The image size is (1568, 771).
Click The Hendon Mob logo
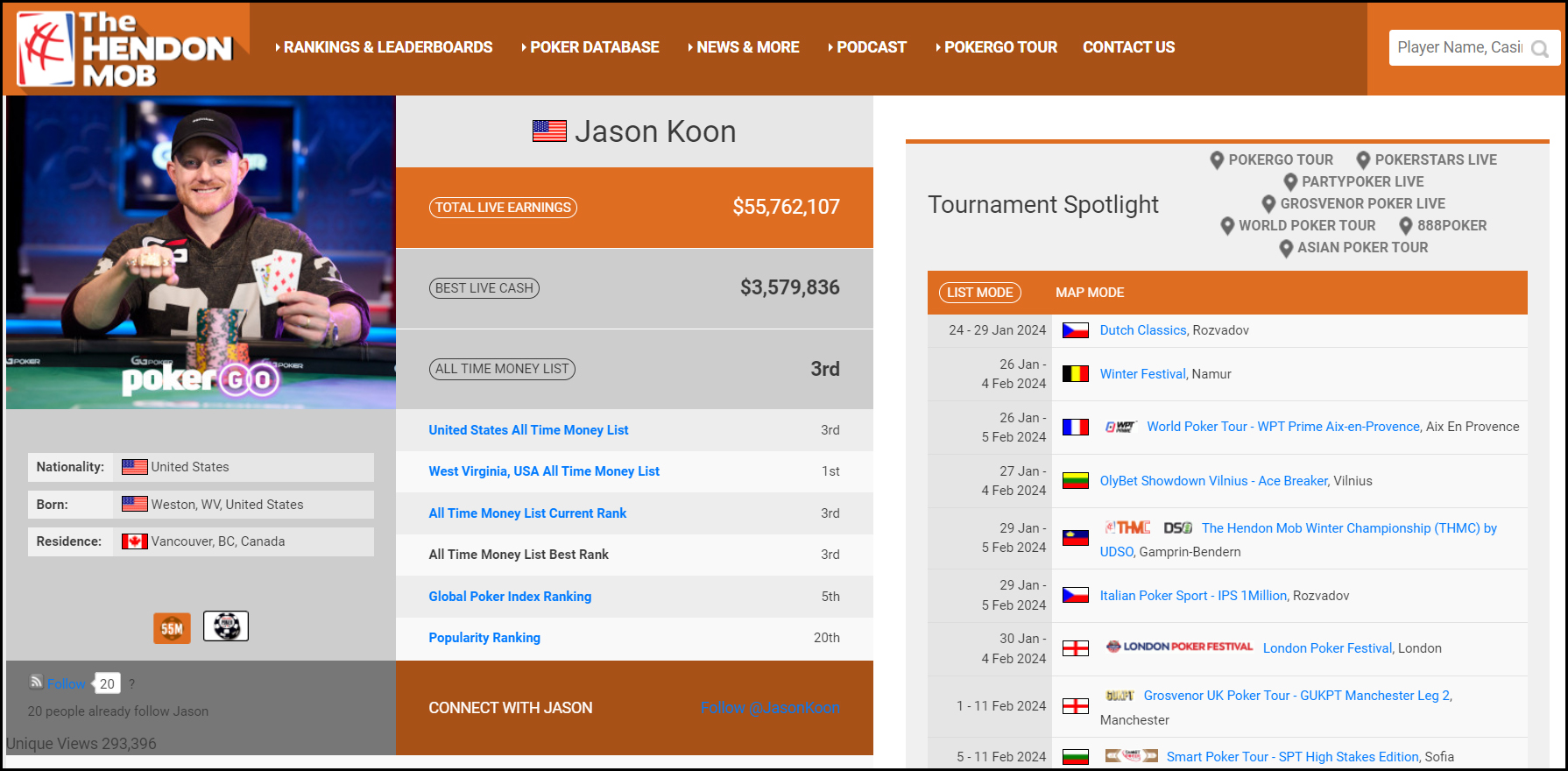[x=124, y=49]
